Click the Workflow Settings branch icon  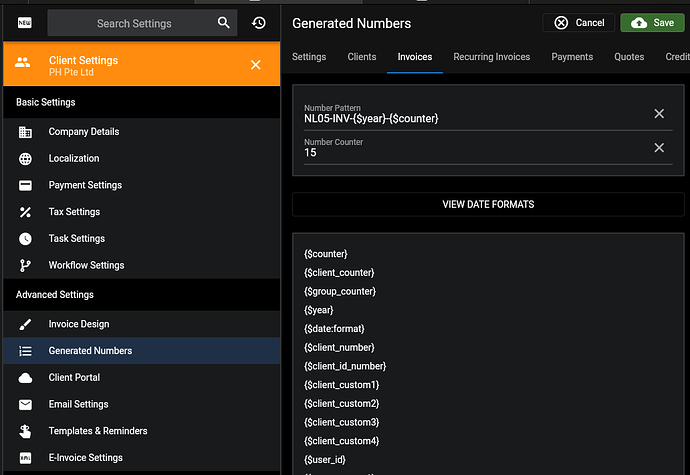click(25, 265)
